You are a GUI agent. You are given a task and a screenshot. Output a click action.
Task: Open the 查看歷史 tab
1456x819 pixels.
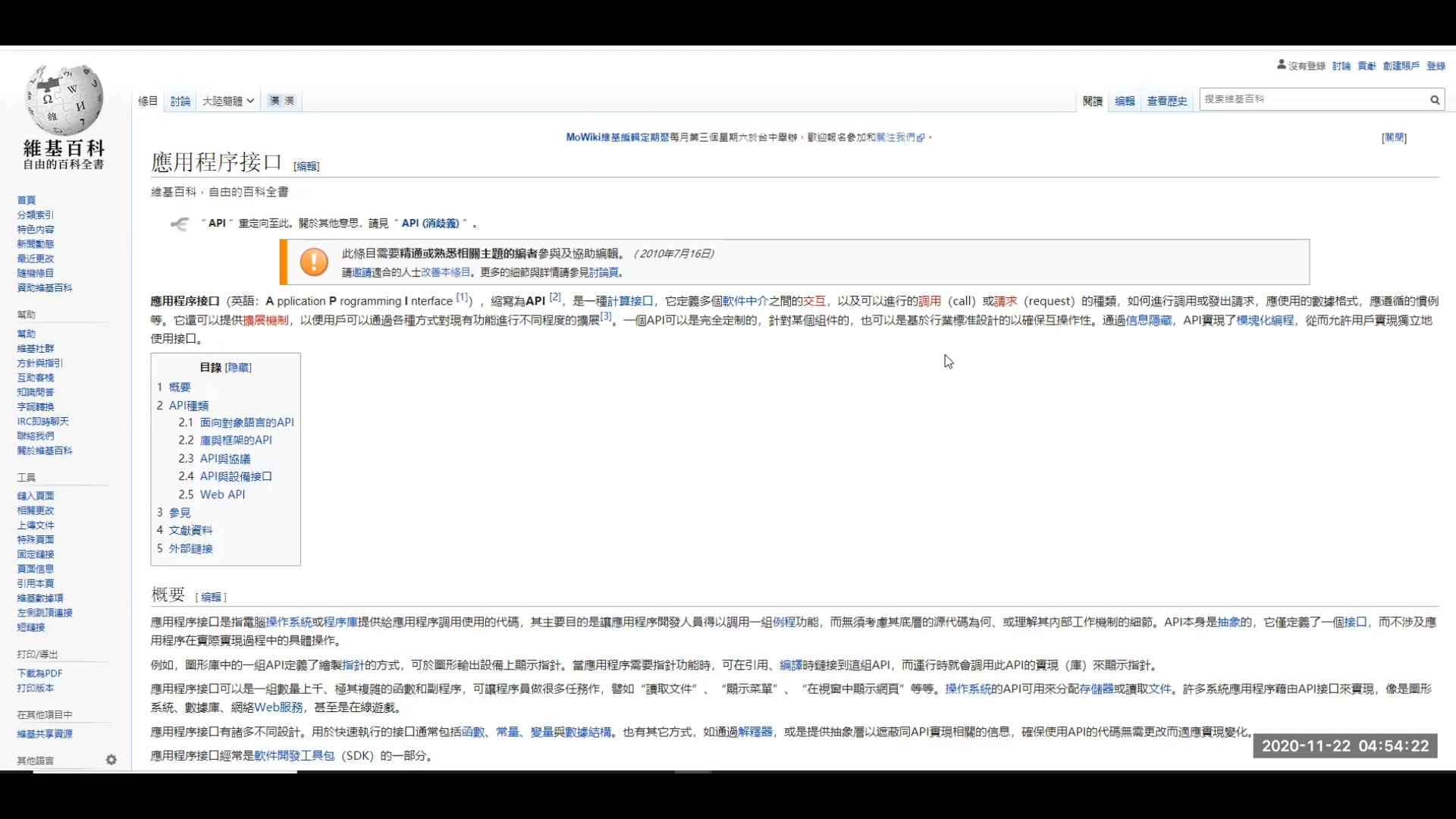(1166, 101)
